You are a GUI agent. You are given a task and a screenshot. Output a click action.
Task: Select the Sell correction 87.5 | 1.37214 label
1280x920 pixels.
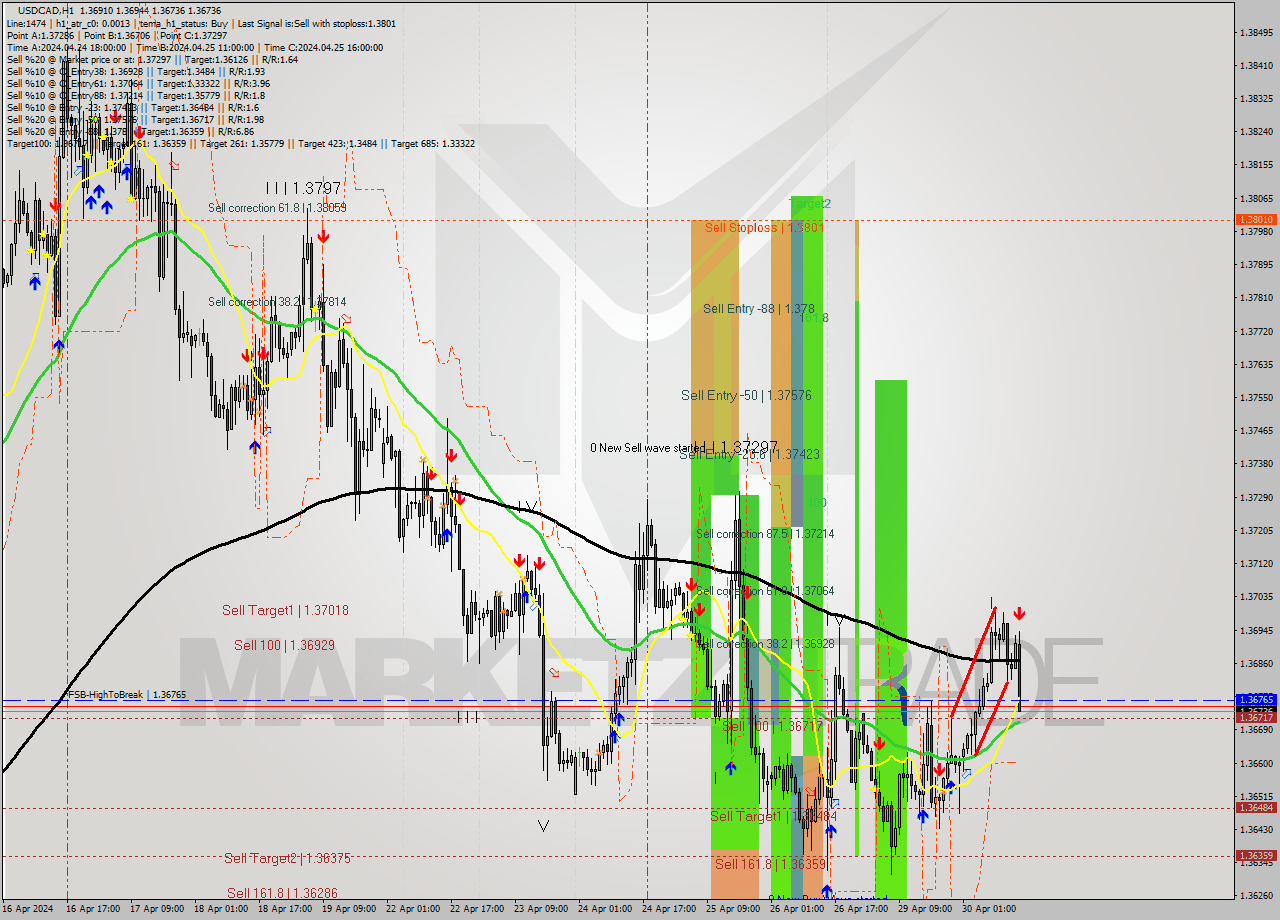point(765,534)
